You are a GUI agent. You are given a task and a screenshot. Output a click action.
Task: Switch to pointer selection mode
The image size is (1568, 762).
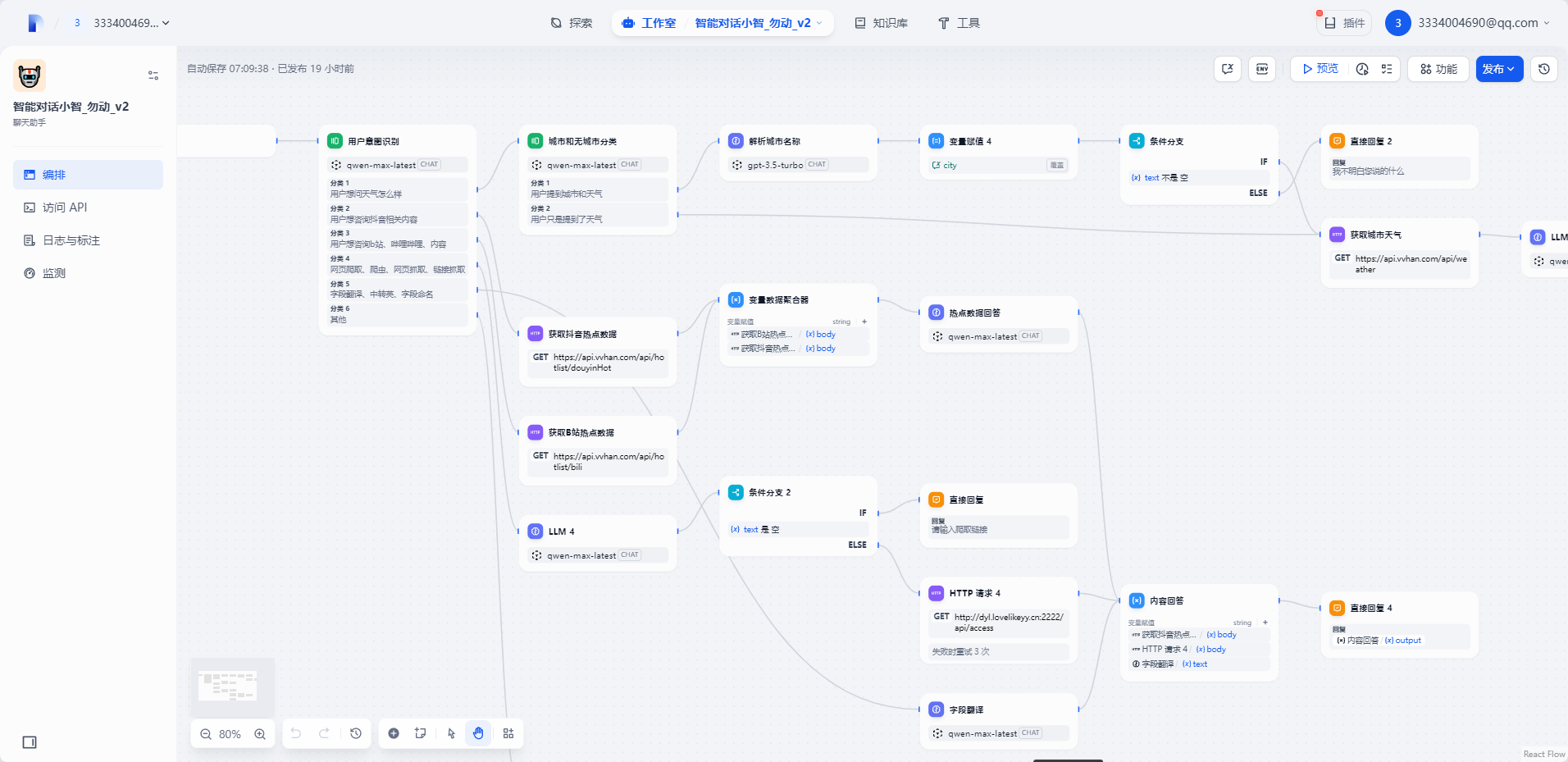click(x=451, y=733)
